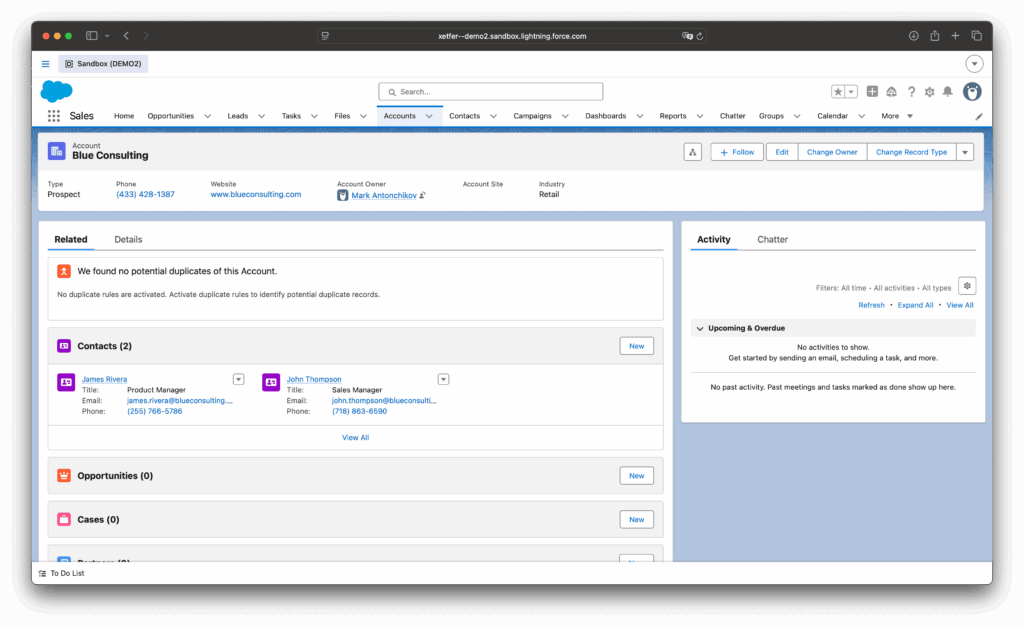Open James Rivera row actions dropdown
Screen dimensions: 1024x626
pyautogui.click(x=238, y=379)
